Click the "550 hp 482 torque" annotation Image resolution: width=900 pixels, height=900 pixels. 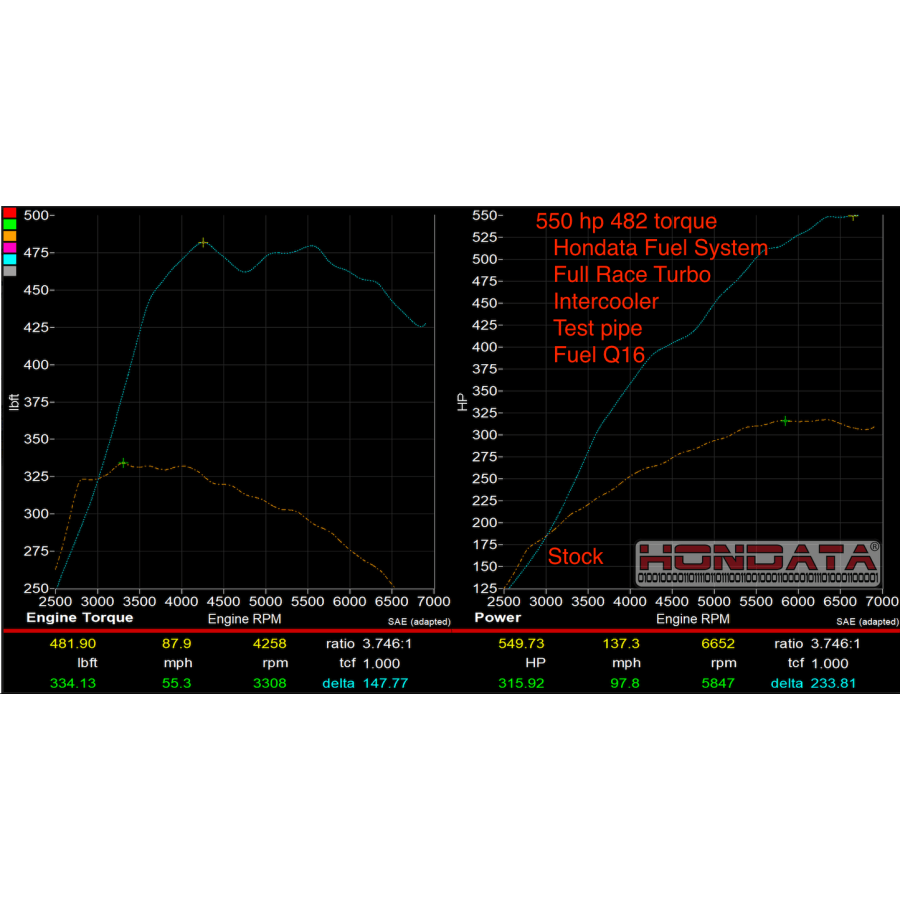click(x=626, y=221)
